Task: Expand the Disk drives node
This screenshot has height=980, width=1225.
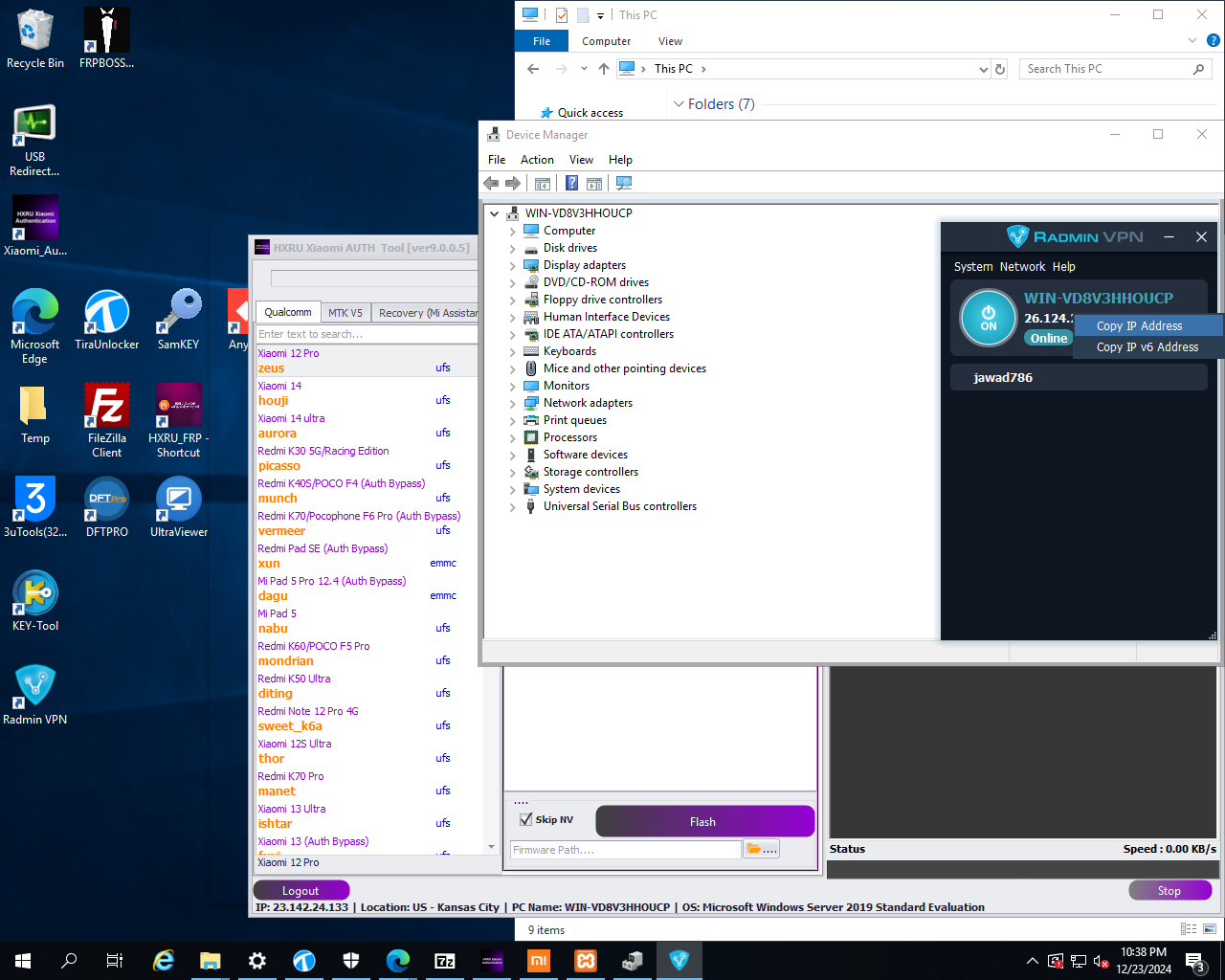Action: pos(512,249)
